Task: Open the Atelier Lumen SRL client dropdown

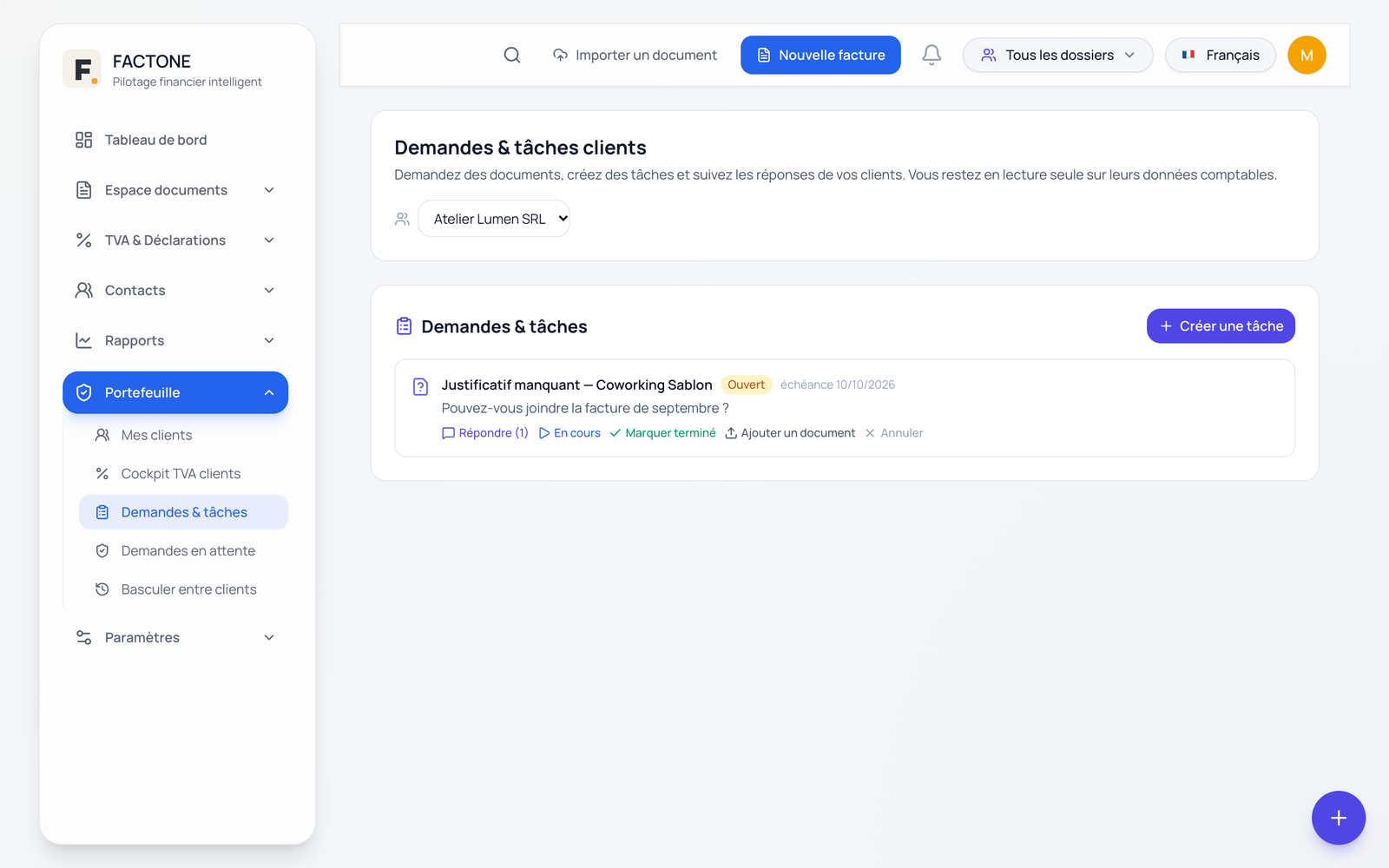Action: tap(494, 219)
